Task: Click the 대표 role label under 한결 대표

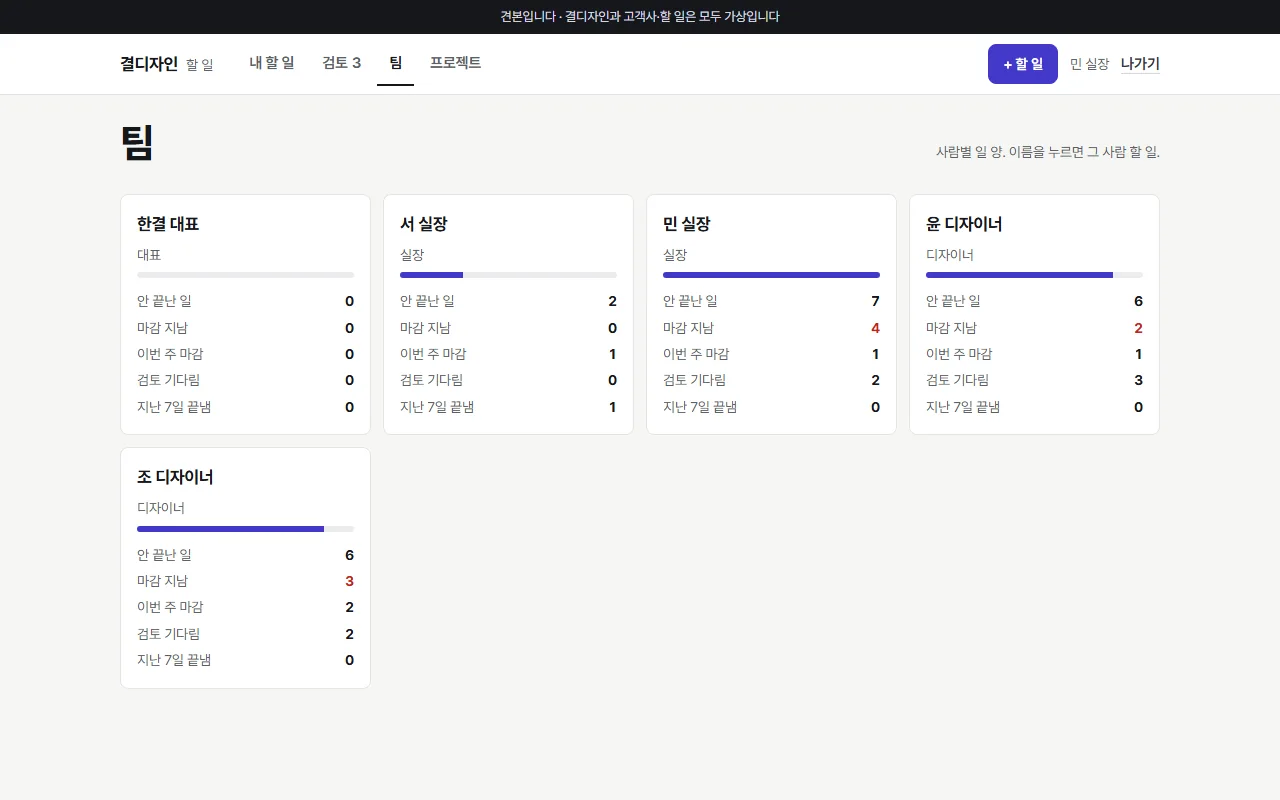Action: (x=149, y=255)
